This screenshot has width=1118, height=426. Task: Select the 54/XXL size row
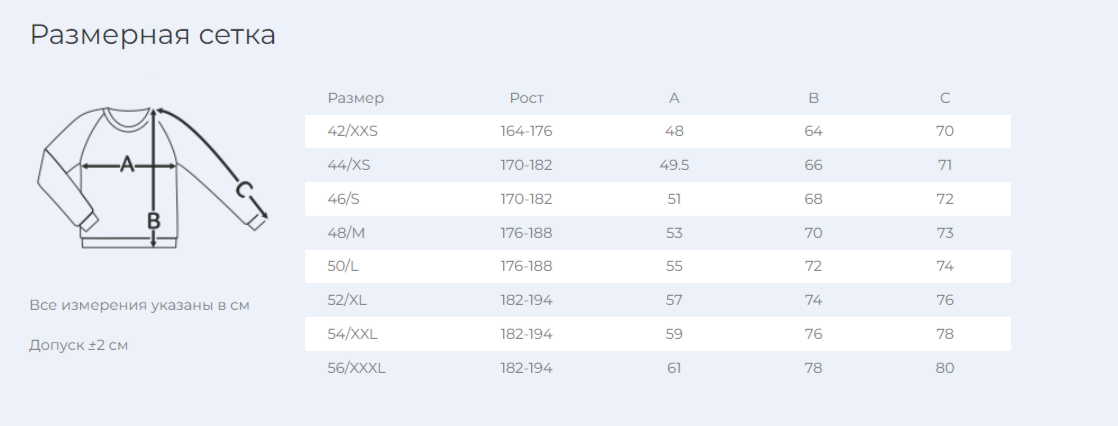click(x=657, y=334)
